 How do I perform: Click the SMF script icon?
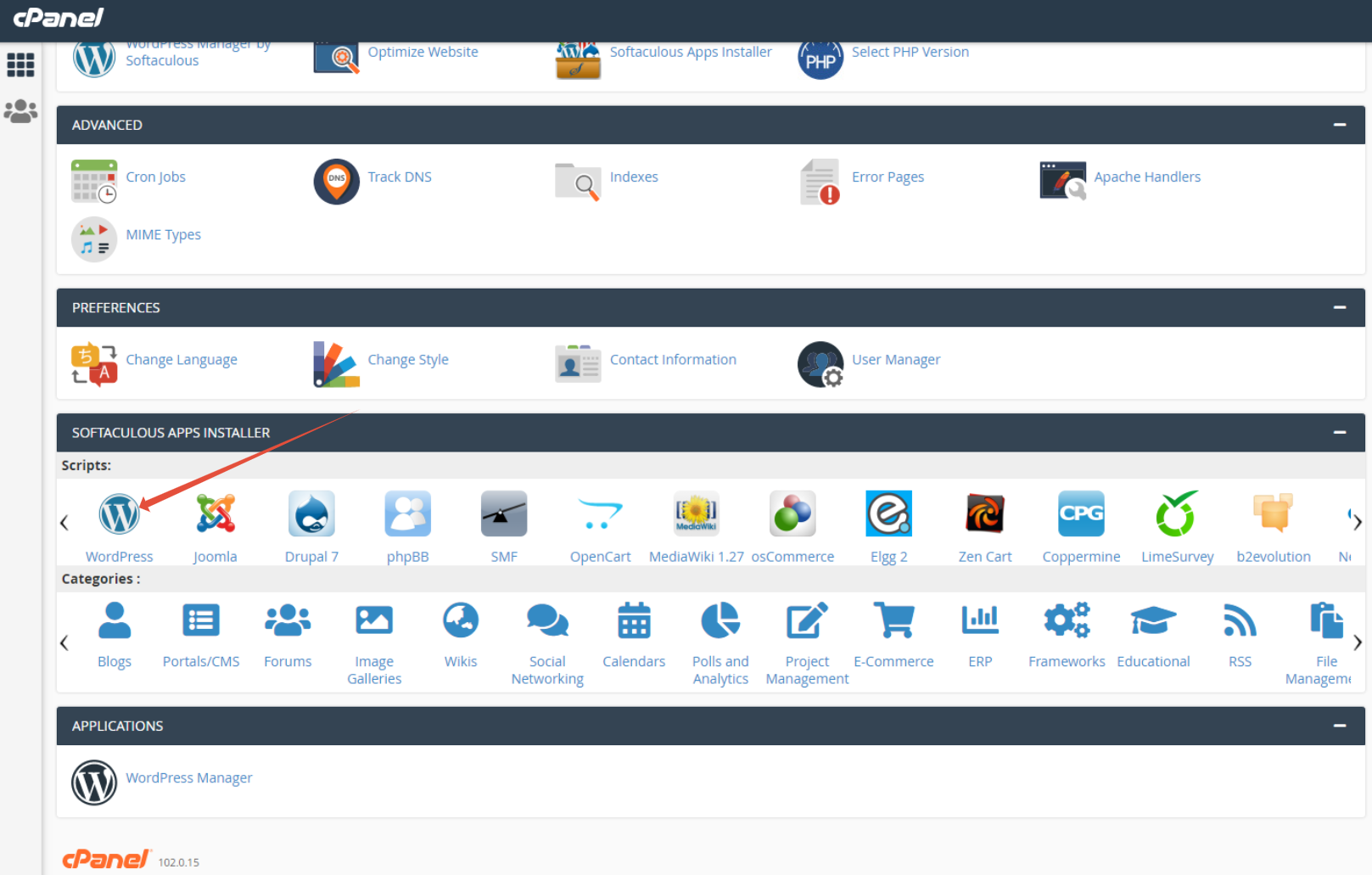[504, 513]
